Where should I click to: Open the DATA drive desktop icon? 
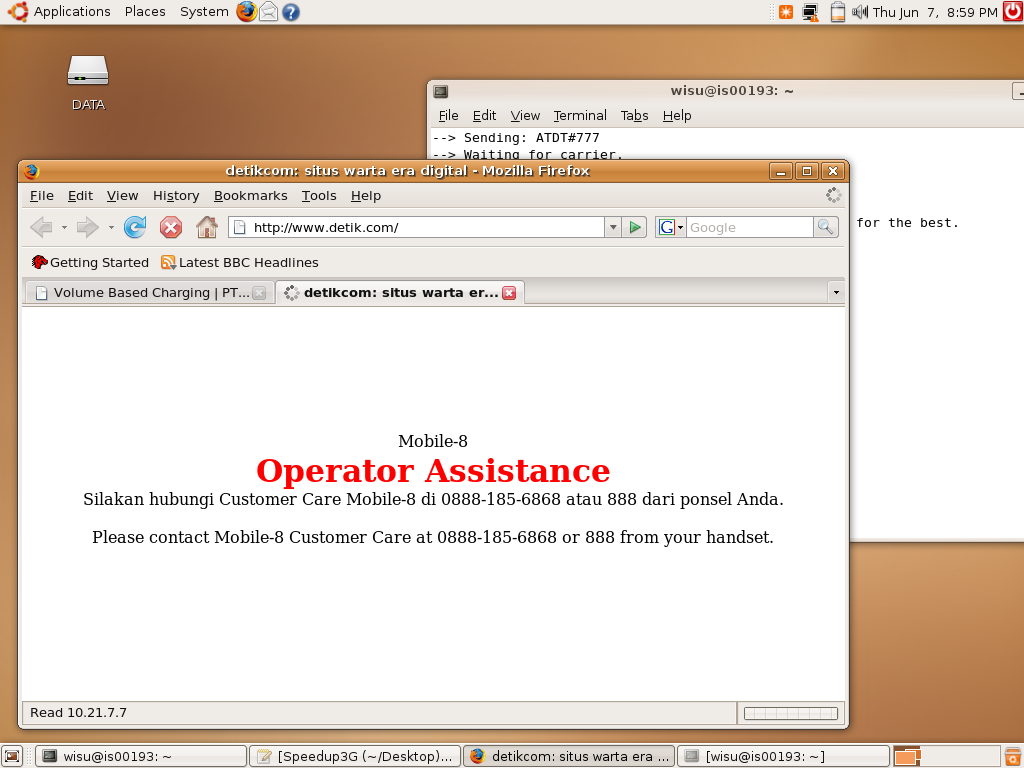point(88,83)
